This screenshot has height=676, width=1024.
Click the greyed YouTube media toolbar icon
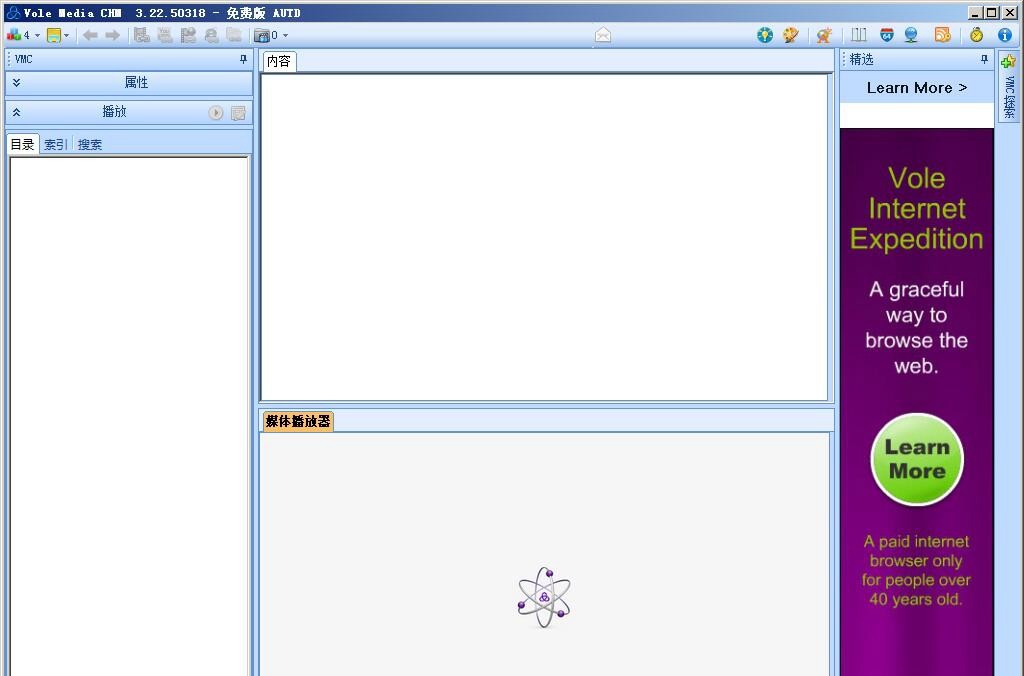(165, 35)
